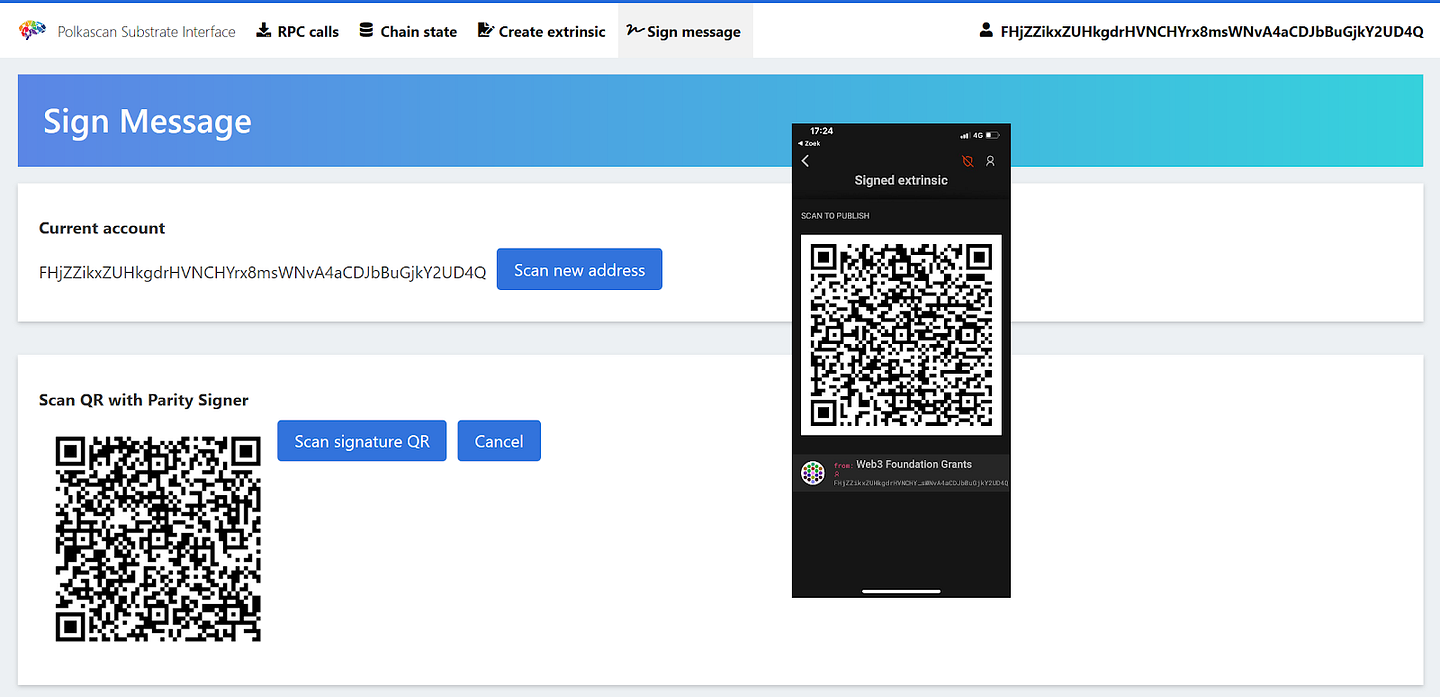Click the Polkascan brain logo icon
Viewport: 1440px width, 697px height.
pos(33,31)
